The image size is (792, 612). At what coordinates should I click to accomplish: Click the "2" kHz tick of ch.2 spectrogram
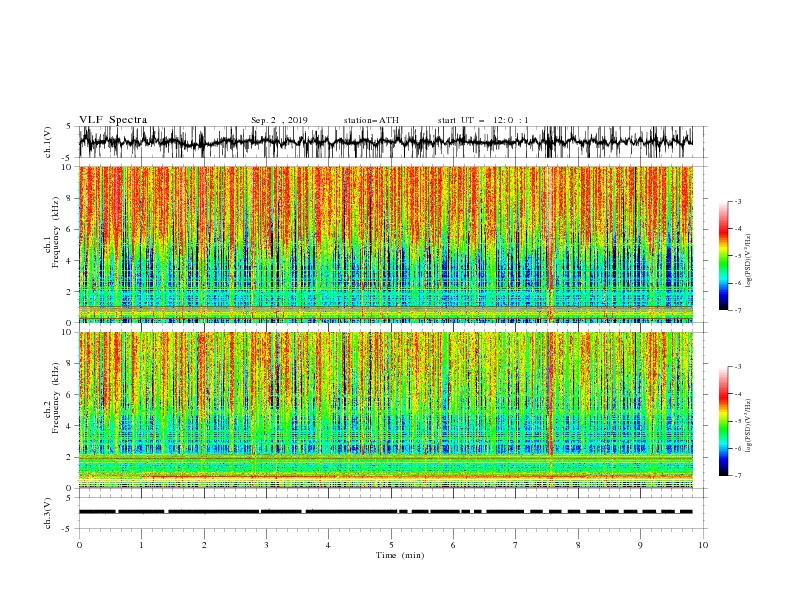tap(70, 457)
